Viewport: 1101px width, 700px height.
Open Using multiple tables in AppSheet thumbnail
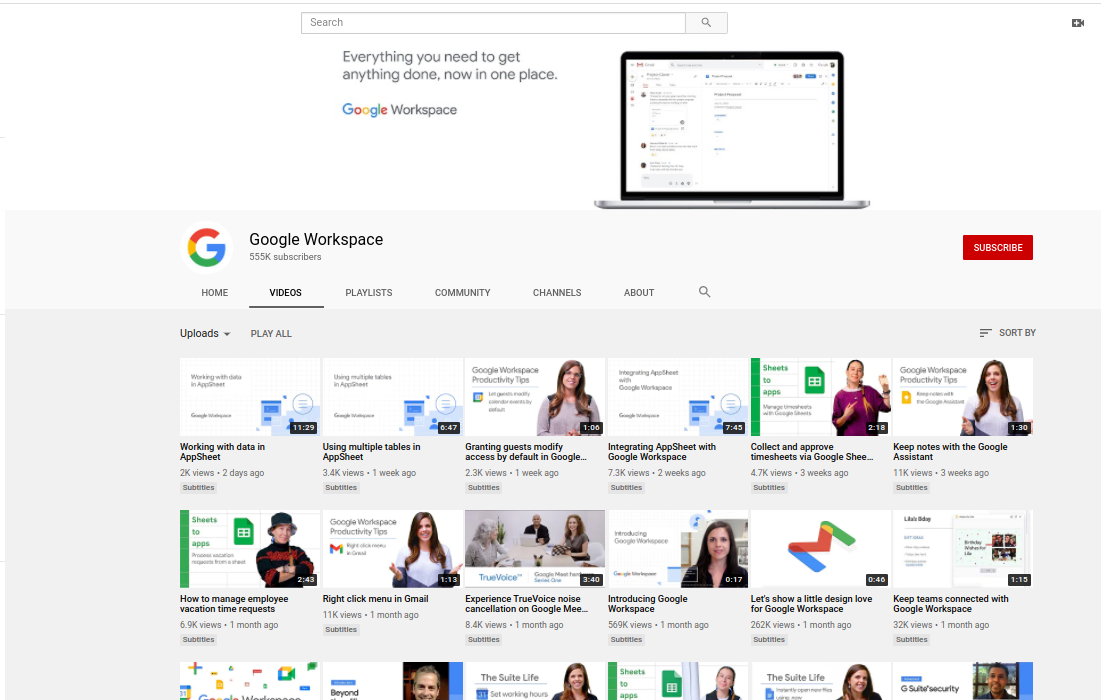393,397
